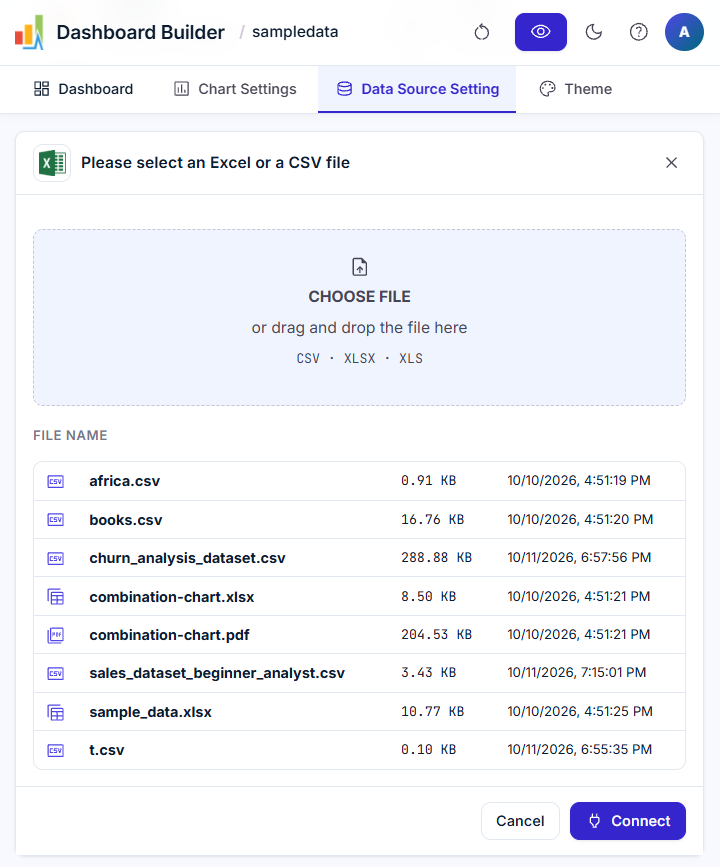Viewport: 720px width, 867px height.
Task: Select file sample_data.xlsx
Action: click(x=359, y=712)
